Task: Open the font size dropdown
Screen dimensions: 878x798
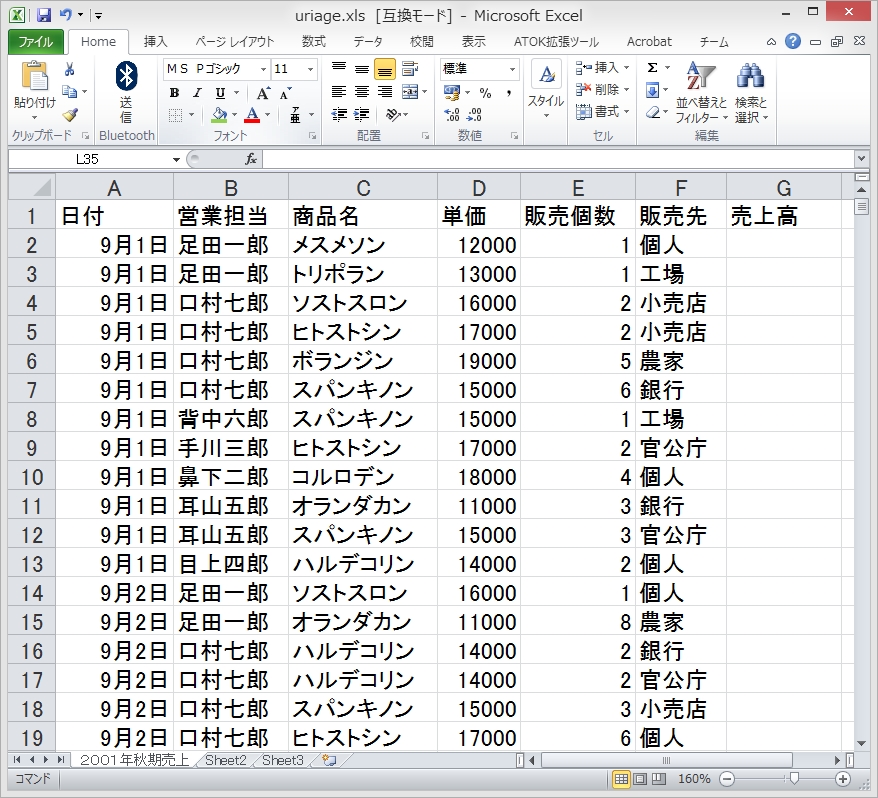Action: pos(310,69)
